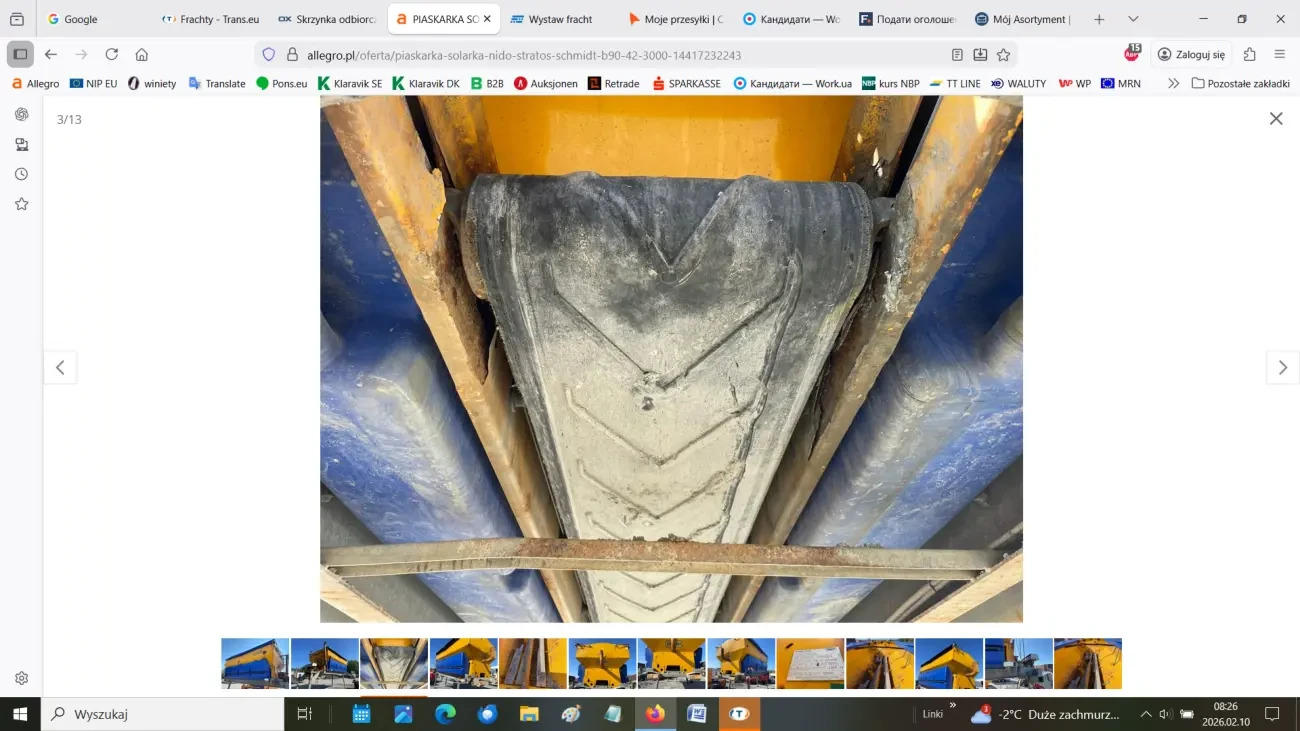The width and height of the screenshot is (1300, 731).
Task: Click the Zaloguj się account button
Action: point(1190,55)
